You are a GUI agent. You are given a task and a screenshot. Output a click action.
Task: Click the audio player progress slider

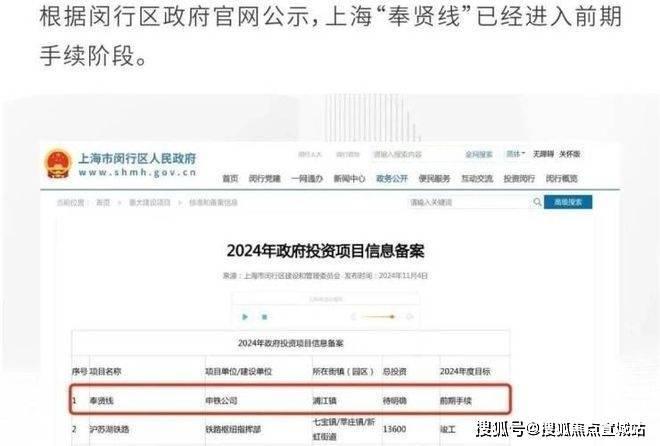coord(378,316)
